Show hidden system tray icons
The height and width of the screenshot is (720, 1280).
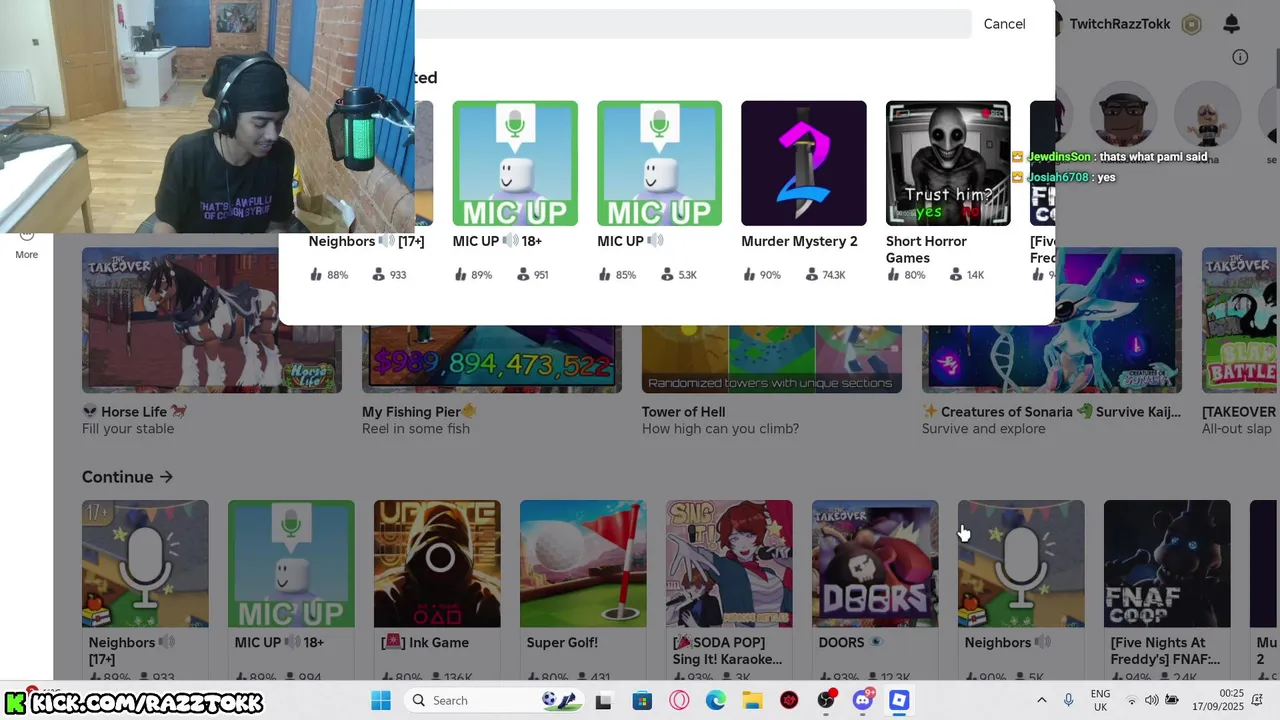click(1041, 700)
